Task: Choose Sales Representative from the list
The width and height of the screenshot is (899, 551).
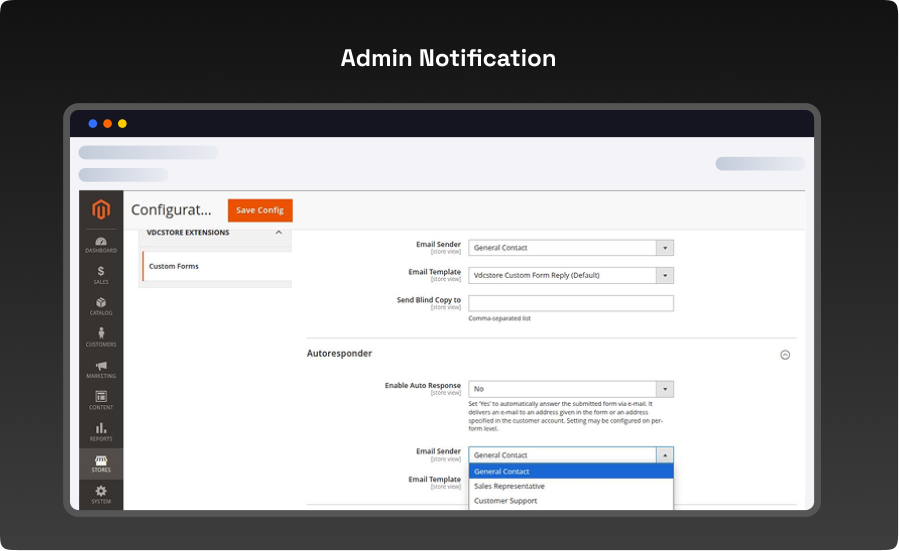Action: (x=509, y=486)
